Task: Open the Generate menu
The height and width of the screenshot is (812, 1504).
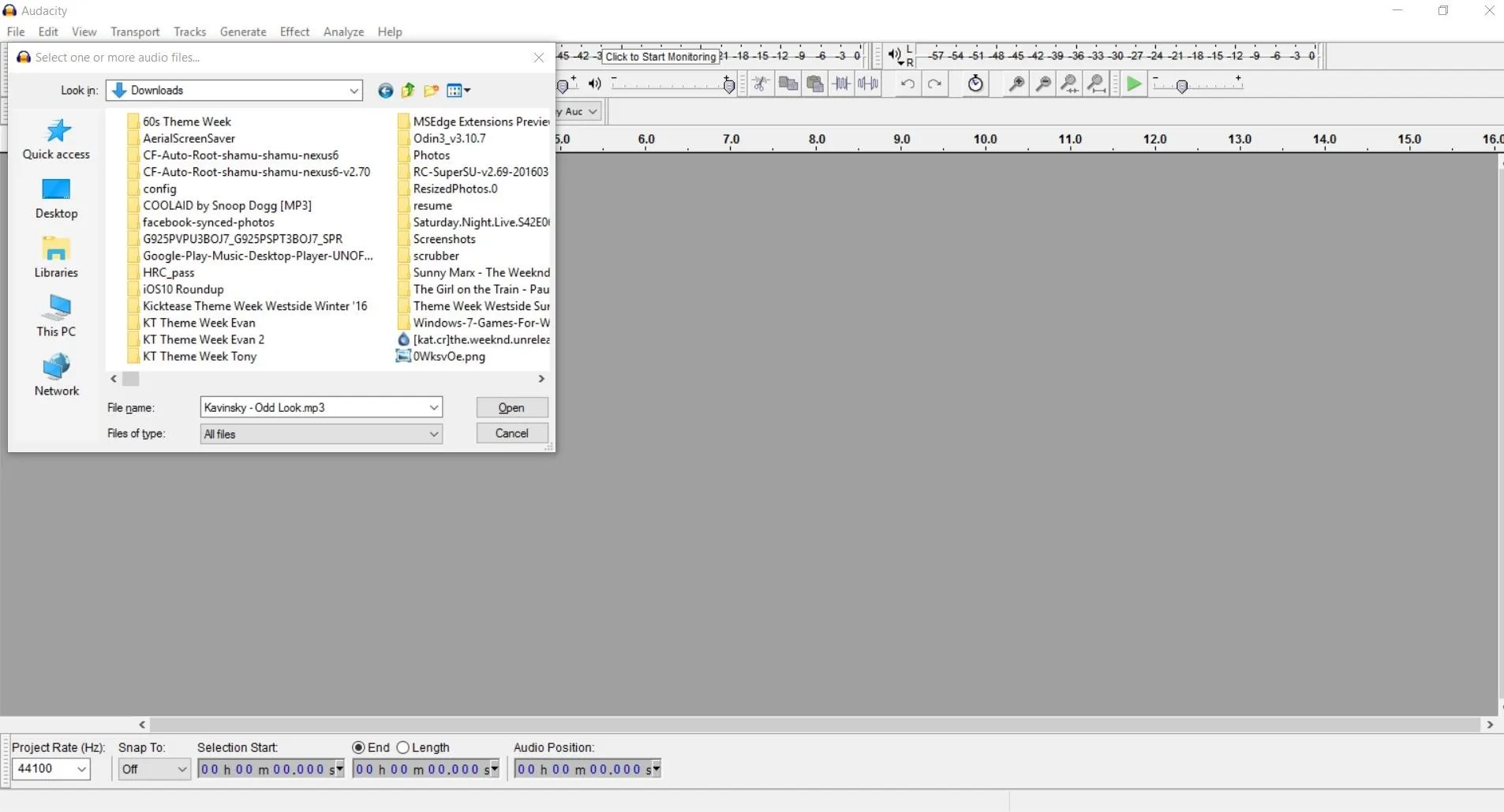Action: click(x=243, y=32)
